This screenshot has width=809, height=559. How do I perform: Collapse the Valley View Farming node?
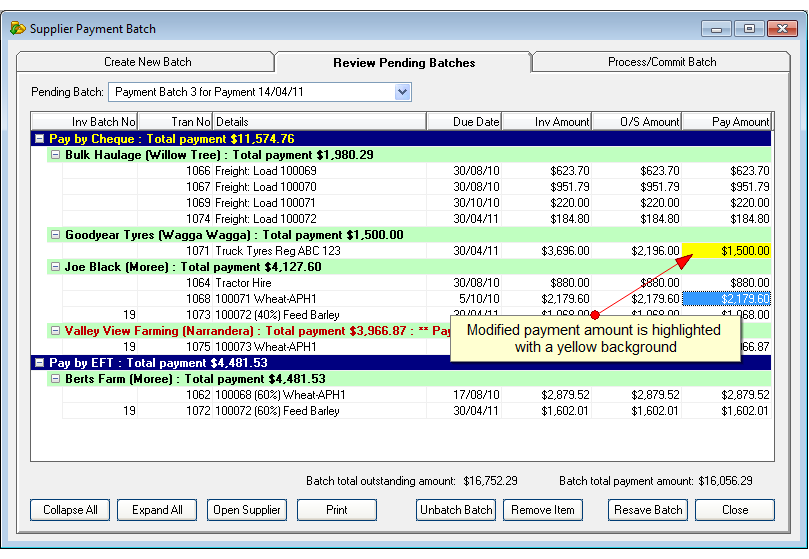(x=55, y=330)
